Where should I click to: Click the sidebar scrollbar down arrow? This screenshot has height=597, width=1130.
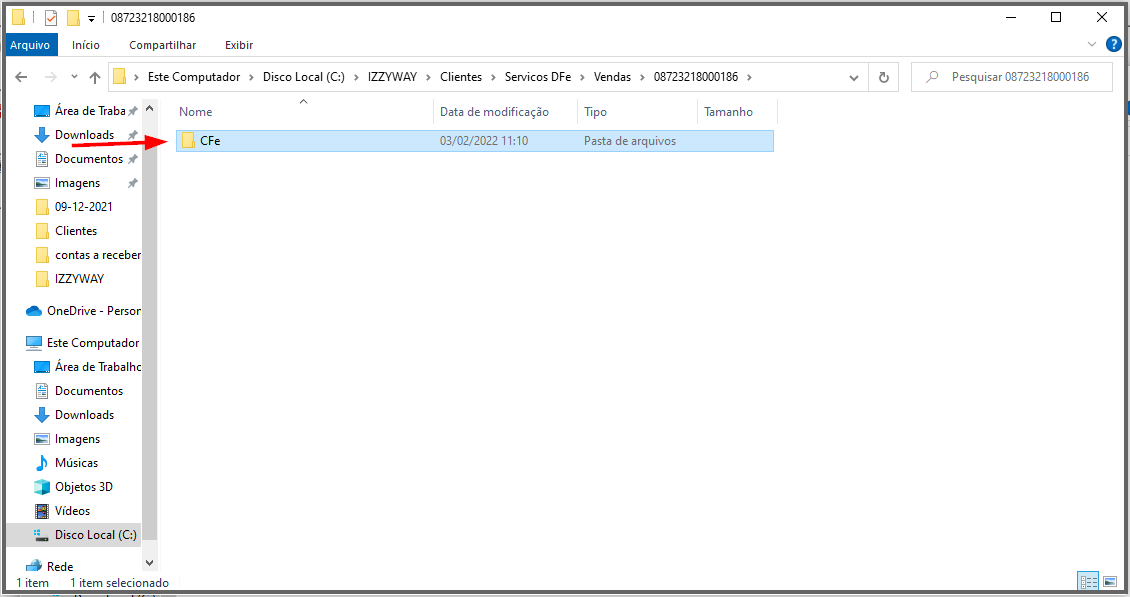coord(150,564)
